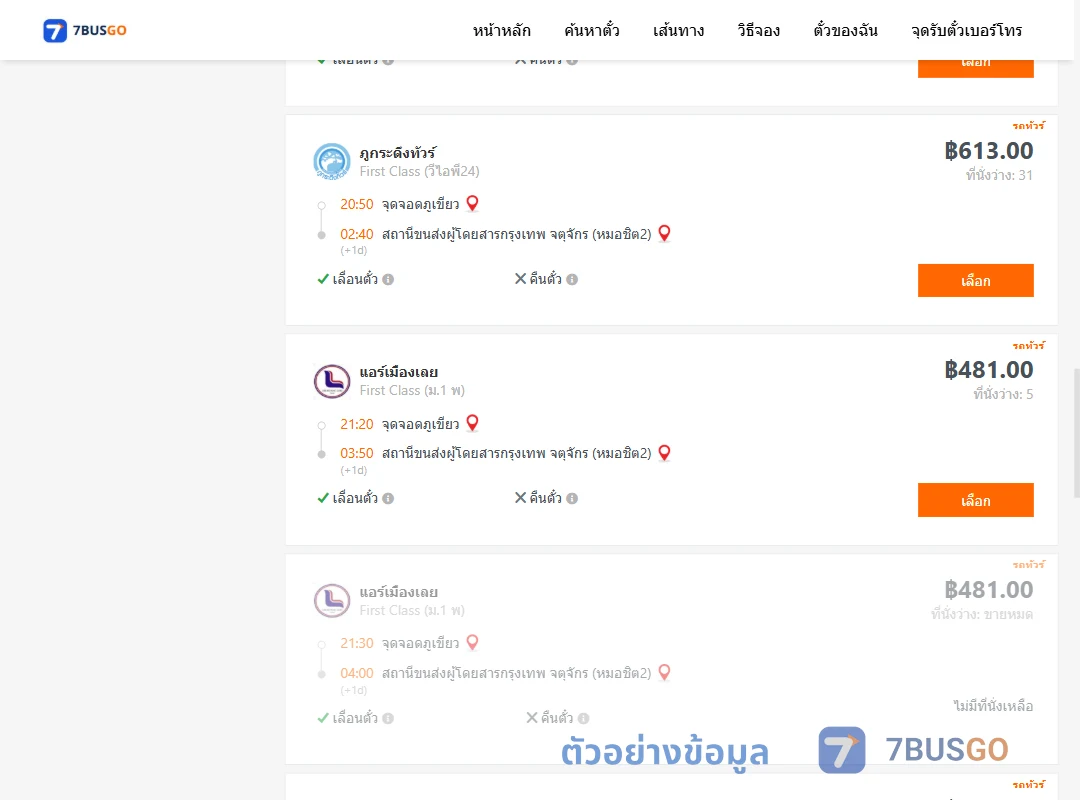Open map pin for 02:40 หมอชิต2 arrival
Screen dimensions: 1080x800
coord(664,234)
